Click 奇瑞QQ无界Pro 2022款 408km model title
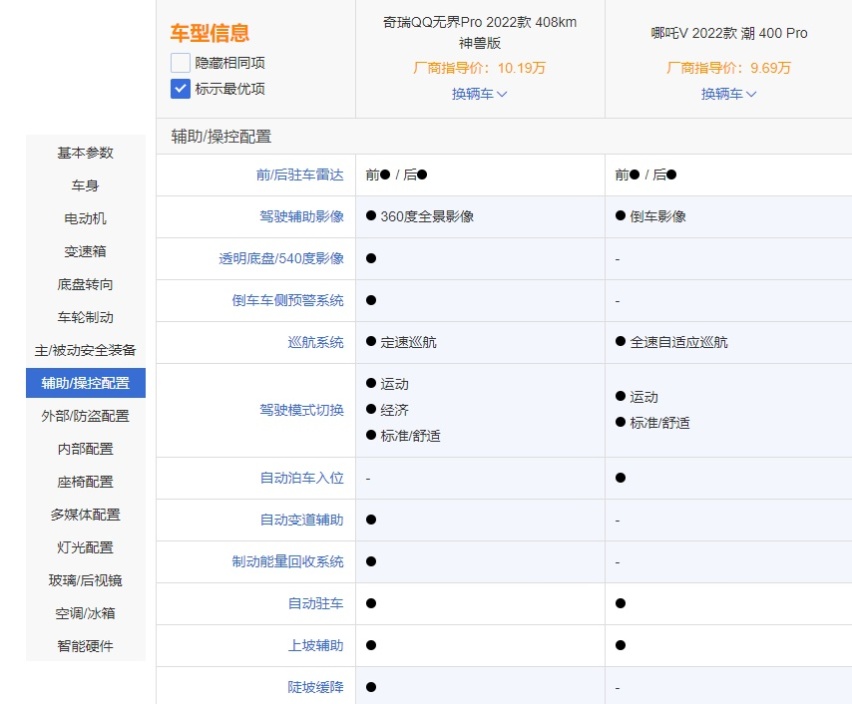 (x=480, y=33)
